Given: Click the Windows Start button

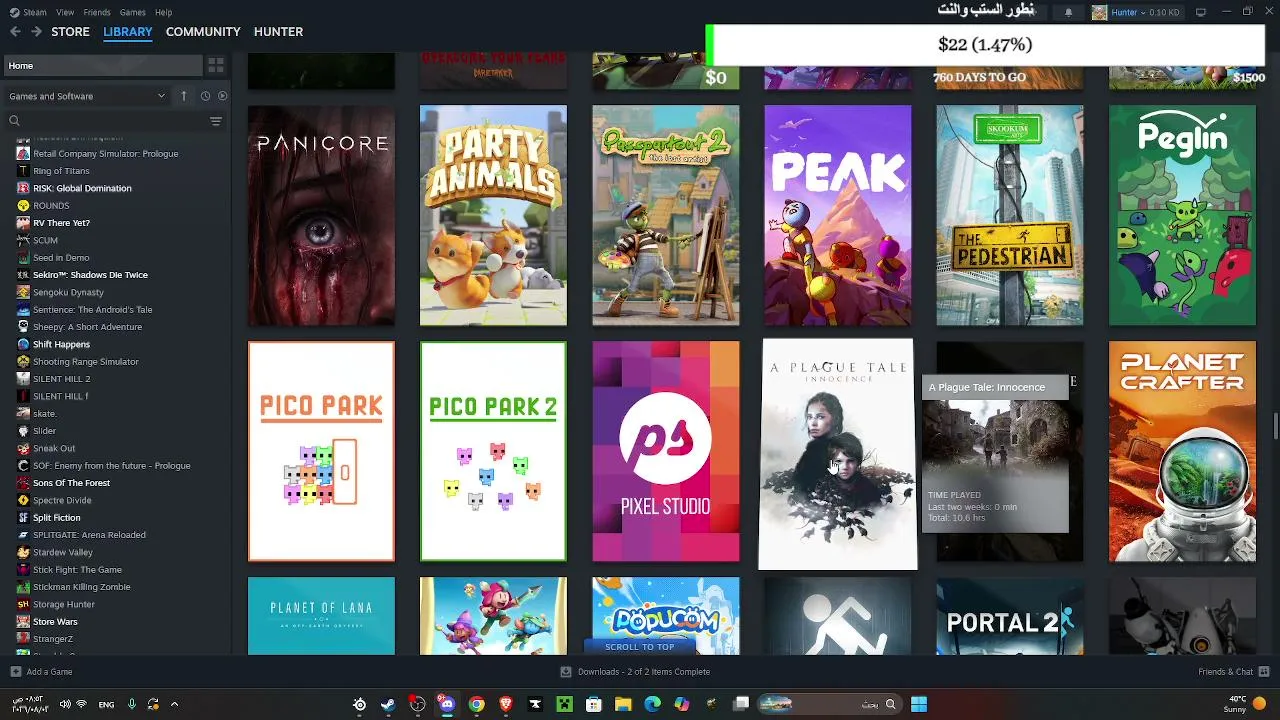Looking at the screenshot, I should pyautogui.click(x=918, y=704).
